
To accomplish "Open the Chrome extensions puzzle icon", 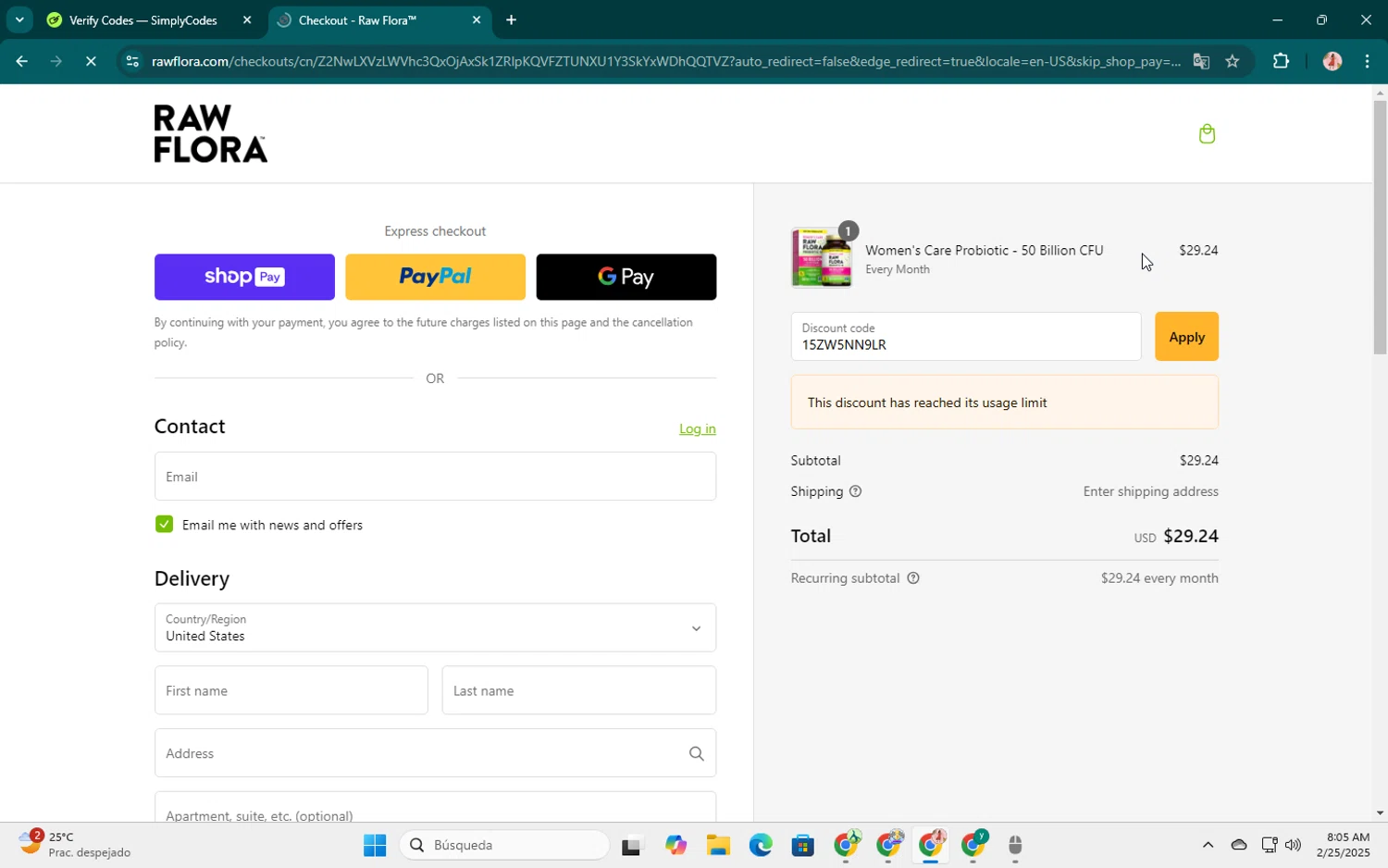I will 1281,61.
